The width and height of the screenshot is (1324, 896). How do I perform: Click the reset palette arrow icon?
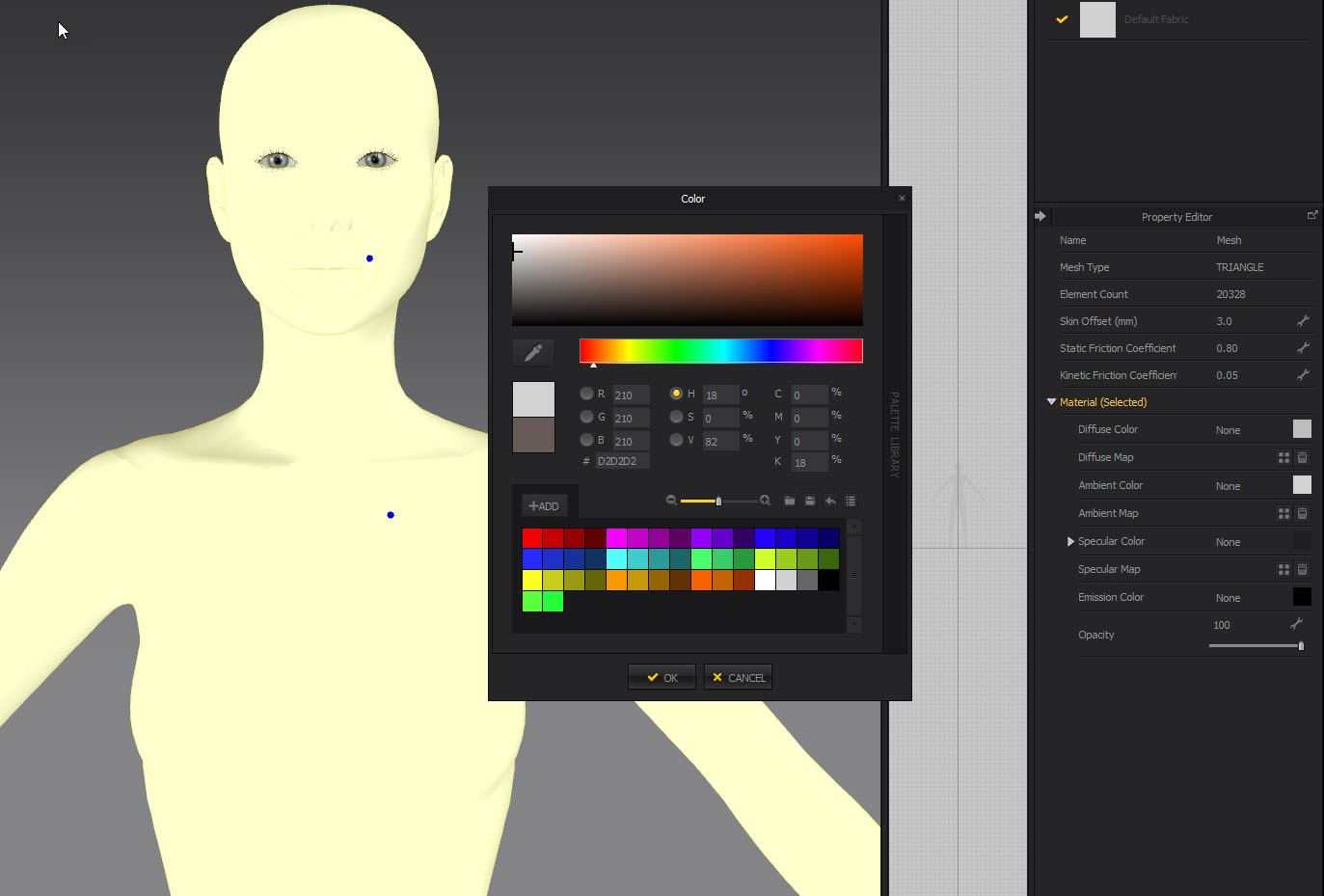[830, 501]
